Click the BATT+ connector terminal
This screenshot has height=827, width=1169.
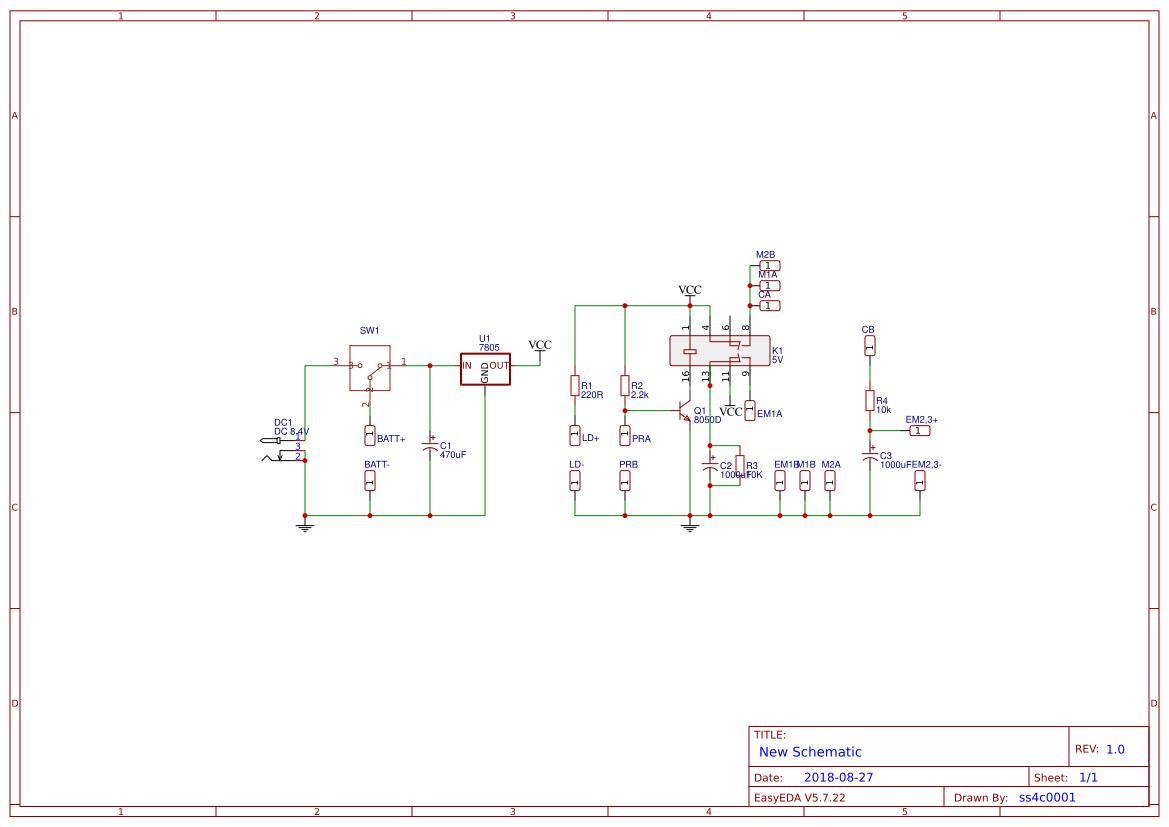371,436
